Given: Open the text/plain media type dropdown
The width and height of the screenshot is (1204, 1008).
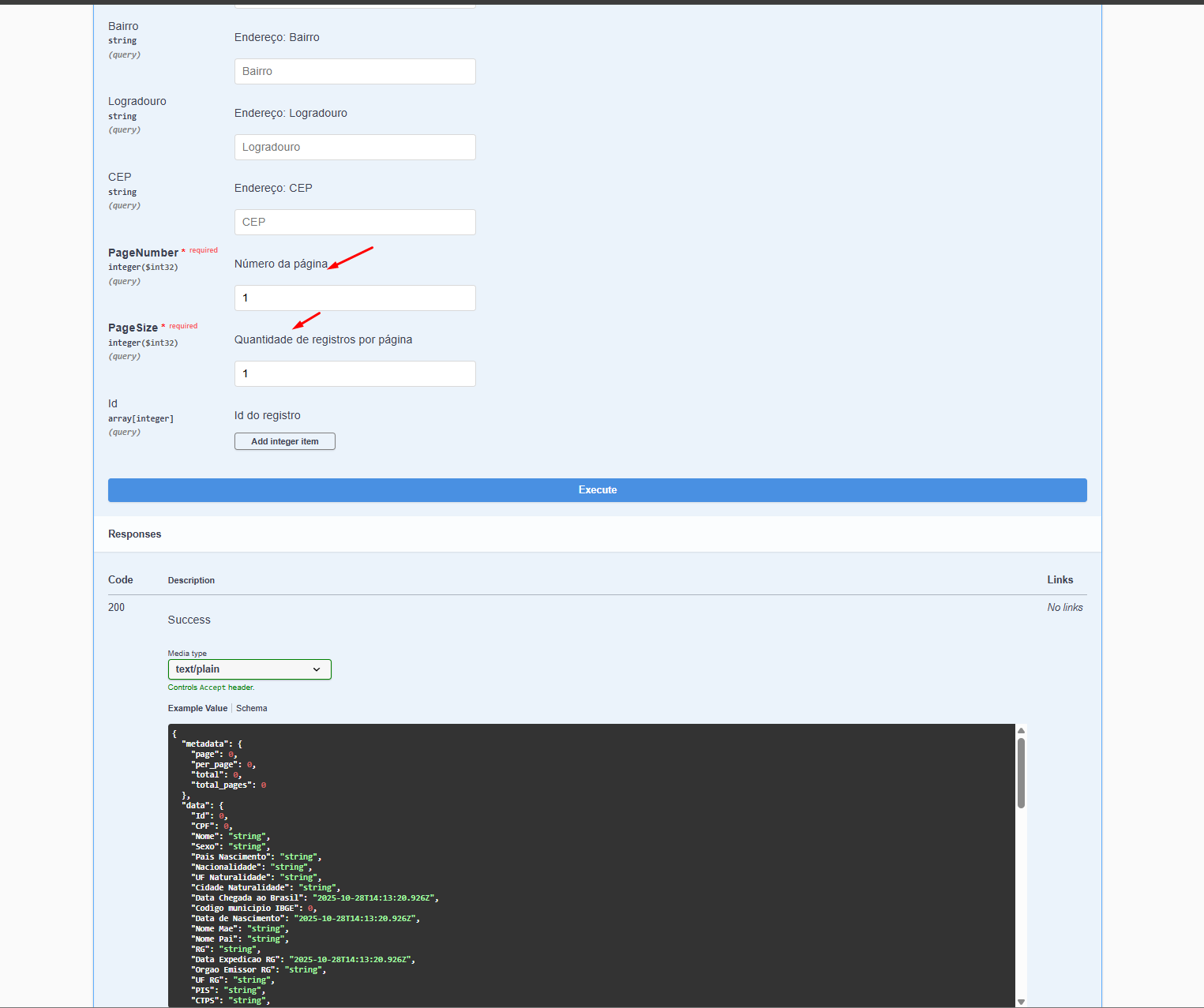Looking at the screenshot, I should point(249,669).
